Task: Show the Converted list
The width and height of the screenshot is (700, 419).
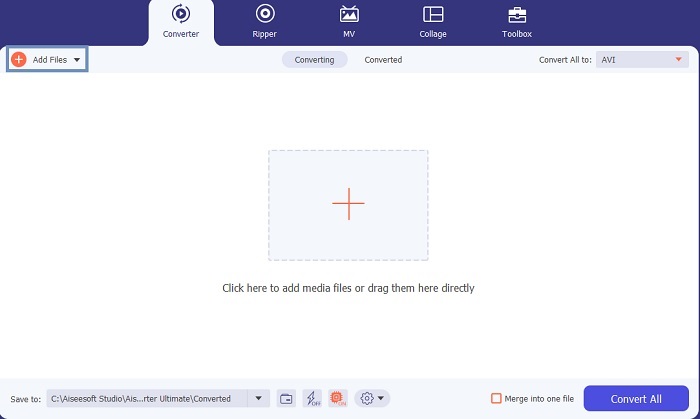Action: coord(383,60)
